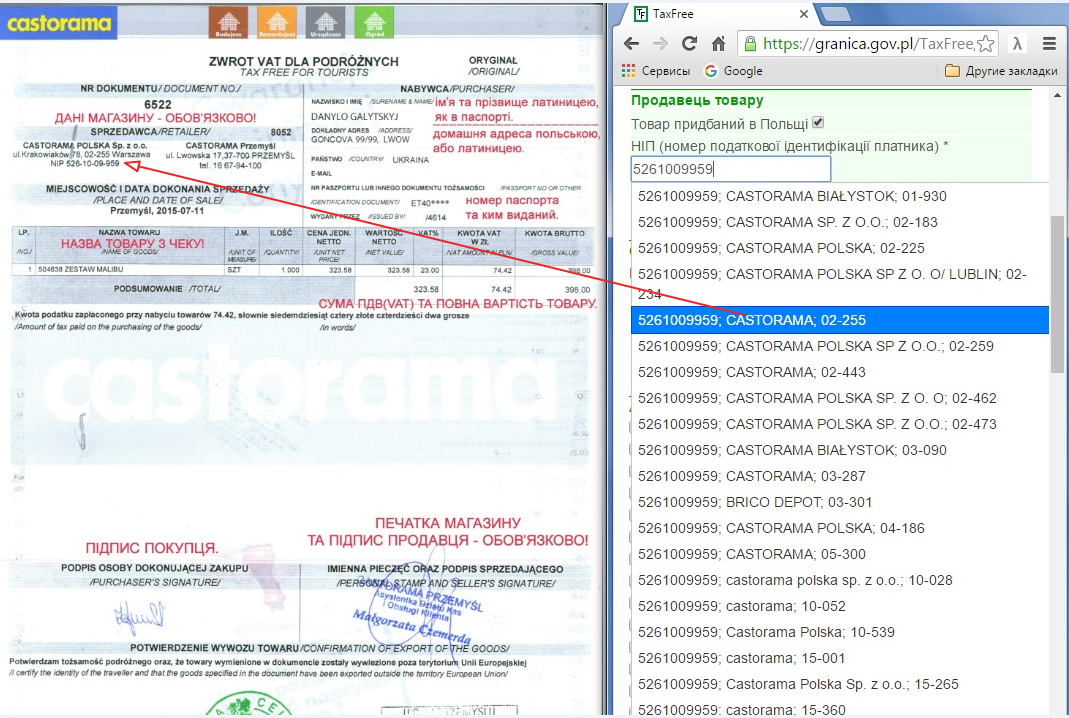Click the Urządzam gray house icon

325,22
